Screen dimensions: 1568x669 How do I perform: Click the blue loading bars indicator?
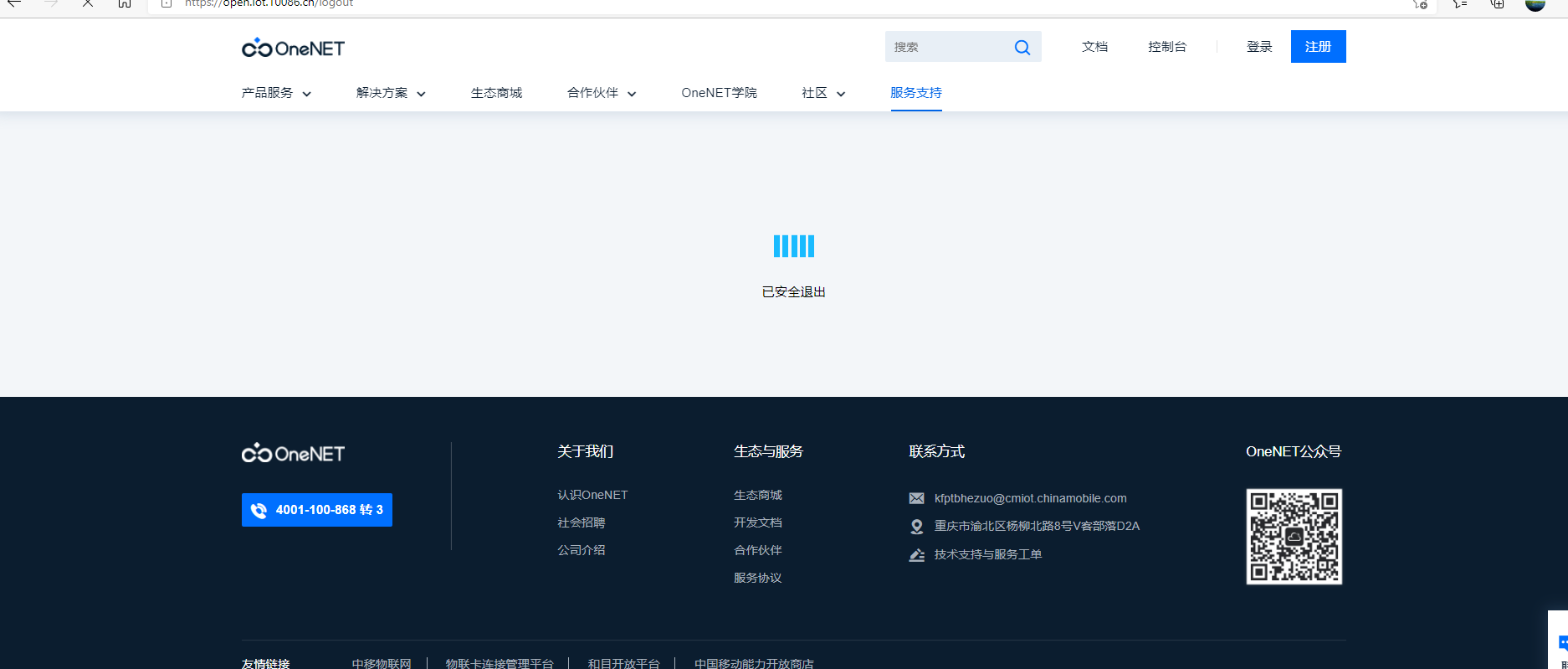794,246
